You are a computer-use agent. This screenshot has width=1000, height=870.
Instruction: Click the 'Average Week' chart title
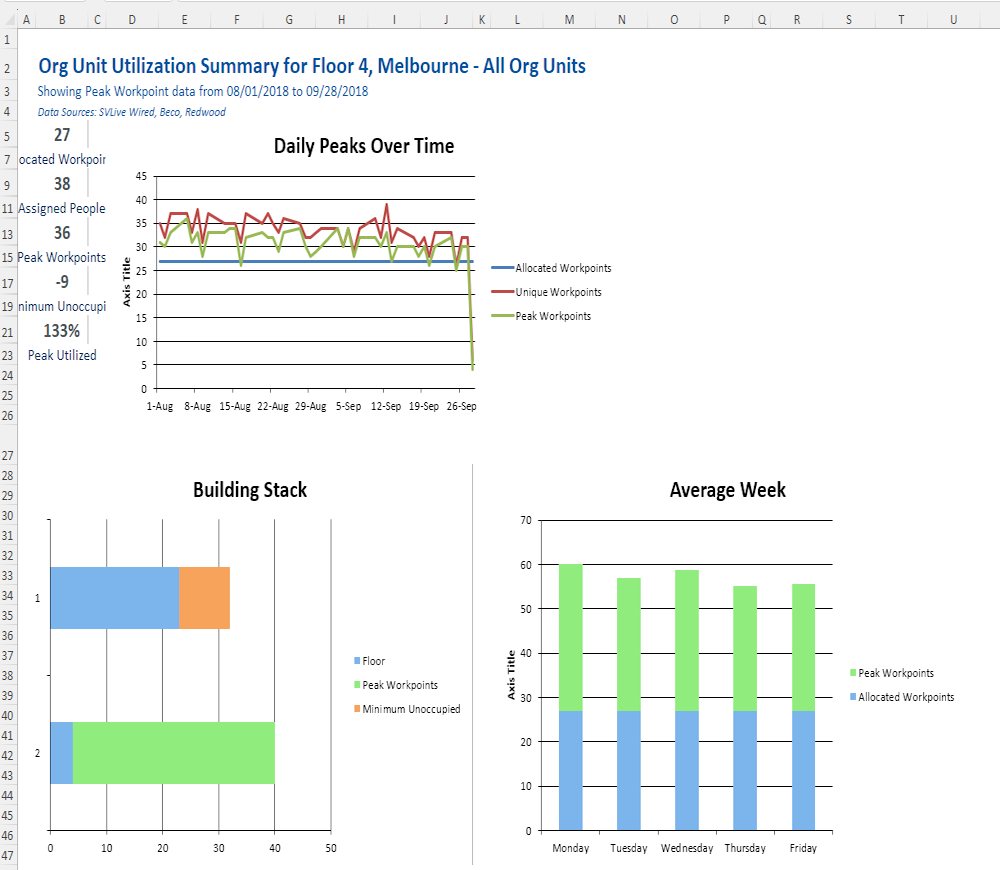tap(728, 490)
